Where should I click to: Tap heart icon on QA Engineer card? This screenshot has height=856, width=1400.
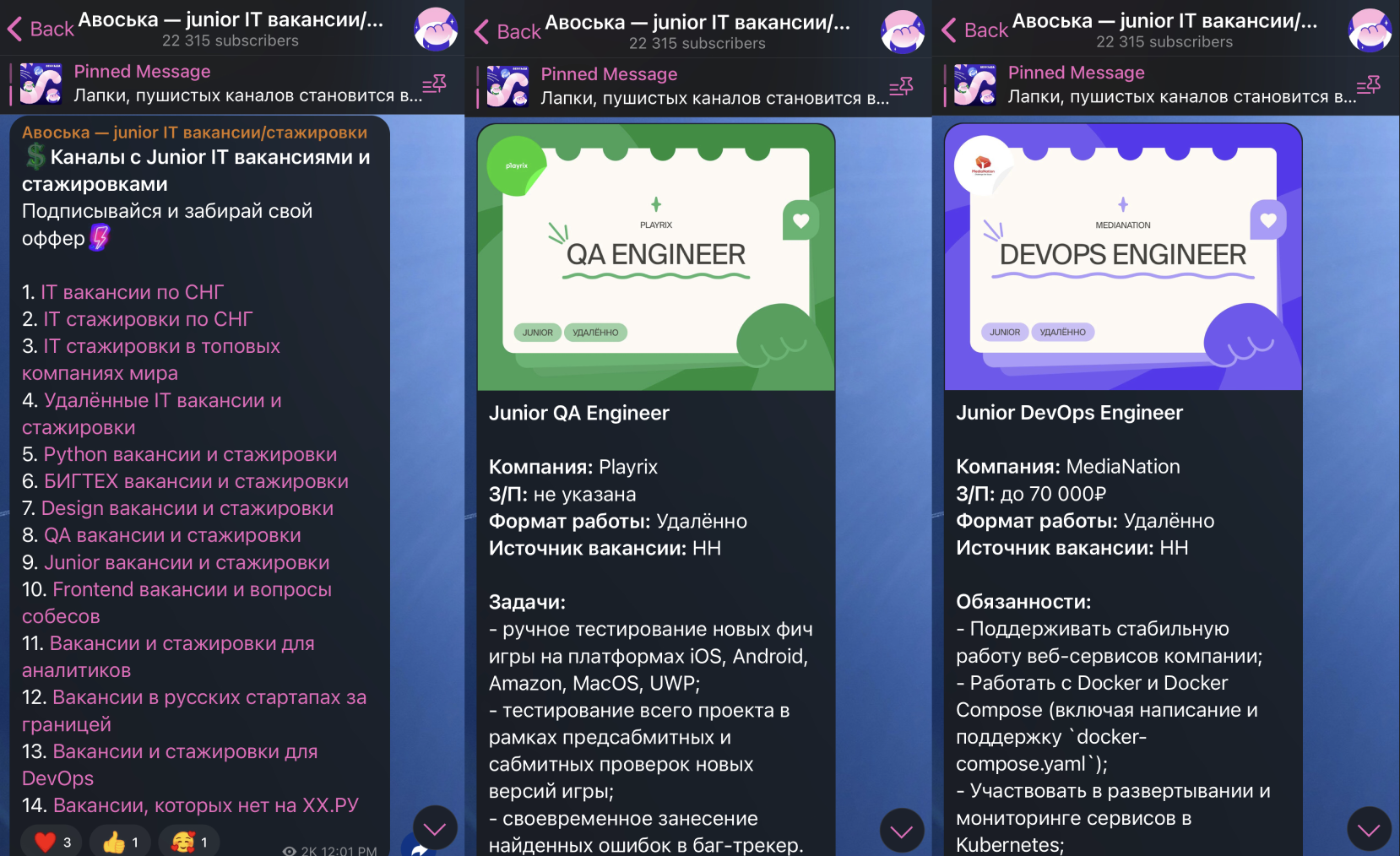[800, 220]
